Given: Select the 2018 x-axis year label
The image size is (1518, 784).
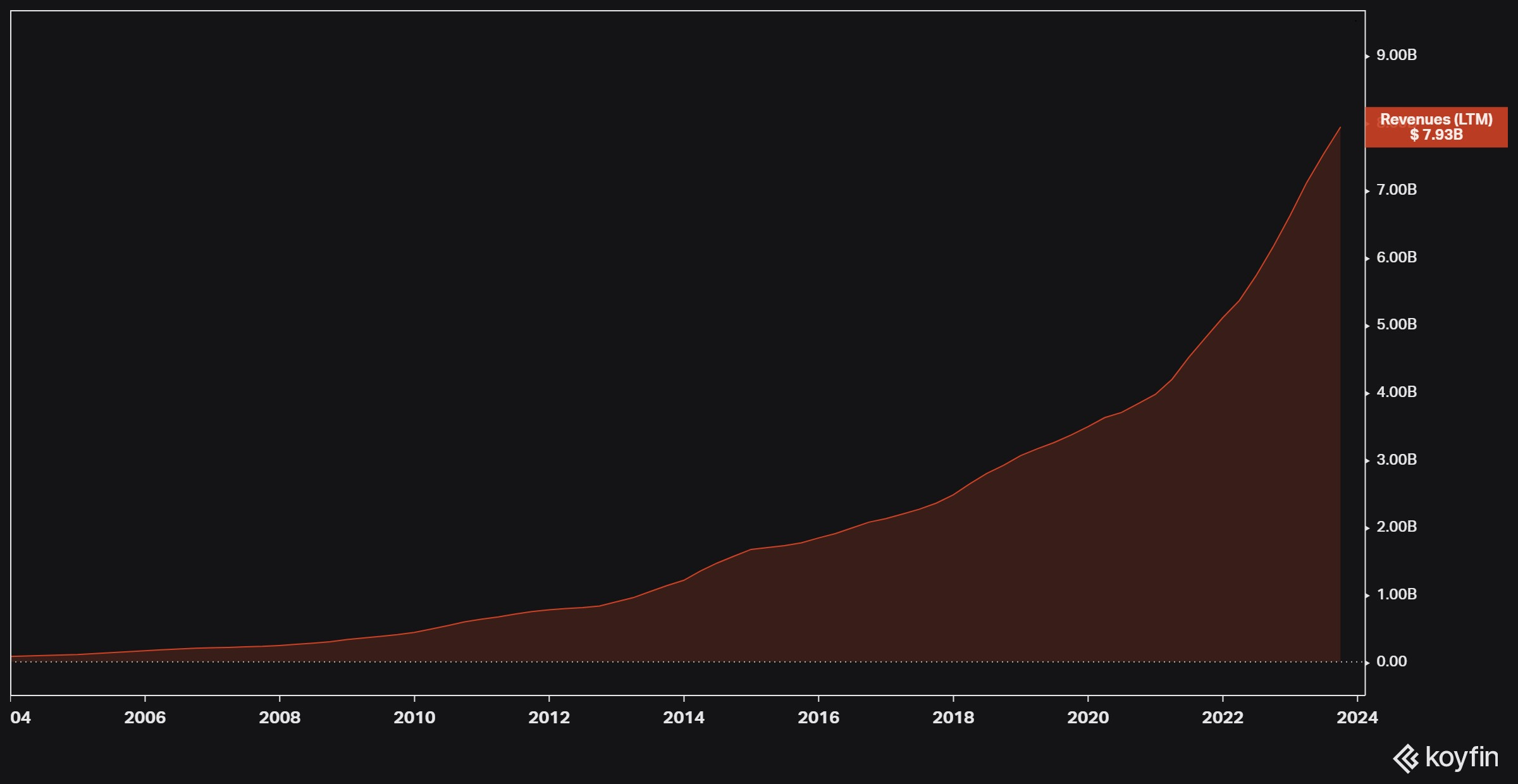Looking at the screenshot, I should (953, 718).
